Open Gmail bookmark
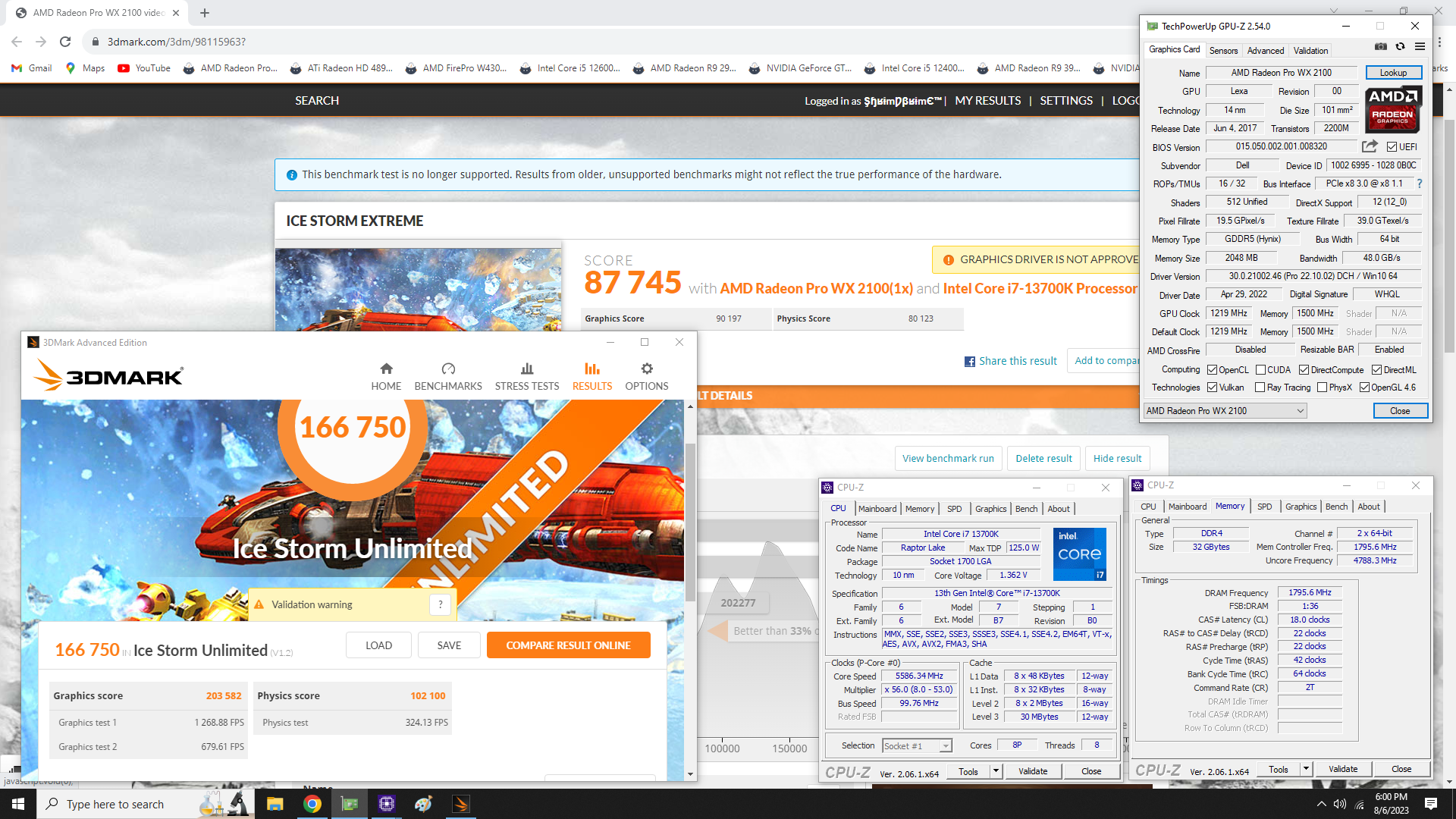This screenshot has height=819, width=1456. pyautogui.click(x=32, y=68)
